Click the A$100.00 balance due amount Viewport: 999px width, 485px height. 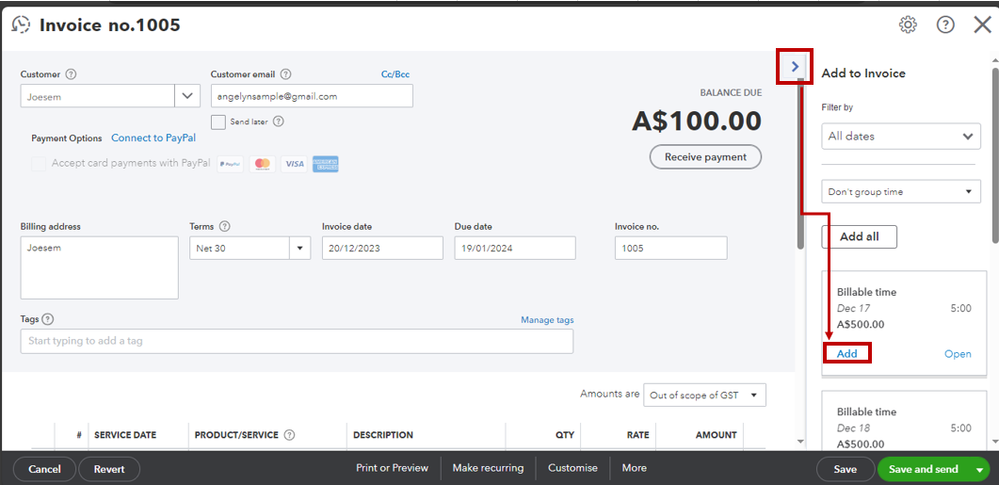tap(696, 121)
